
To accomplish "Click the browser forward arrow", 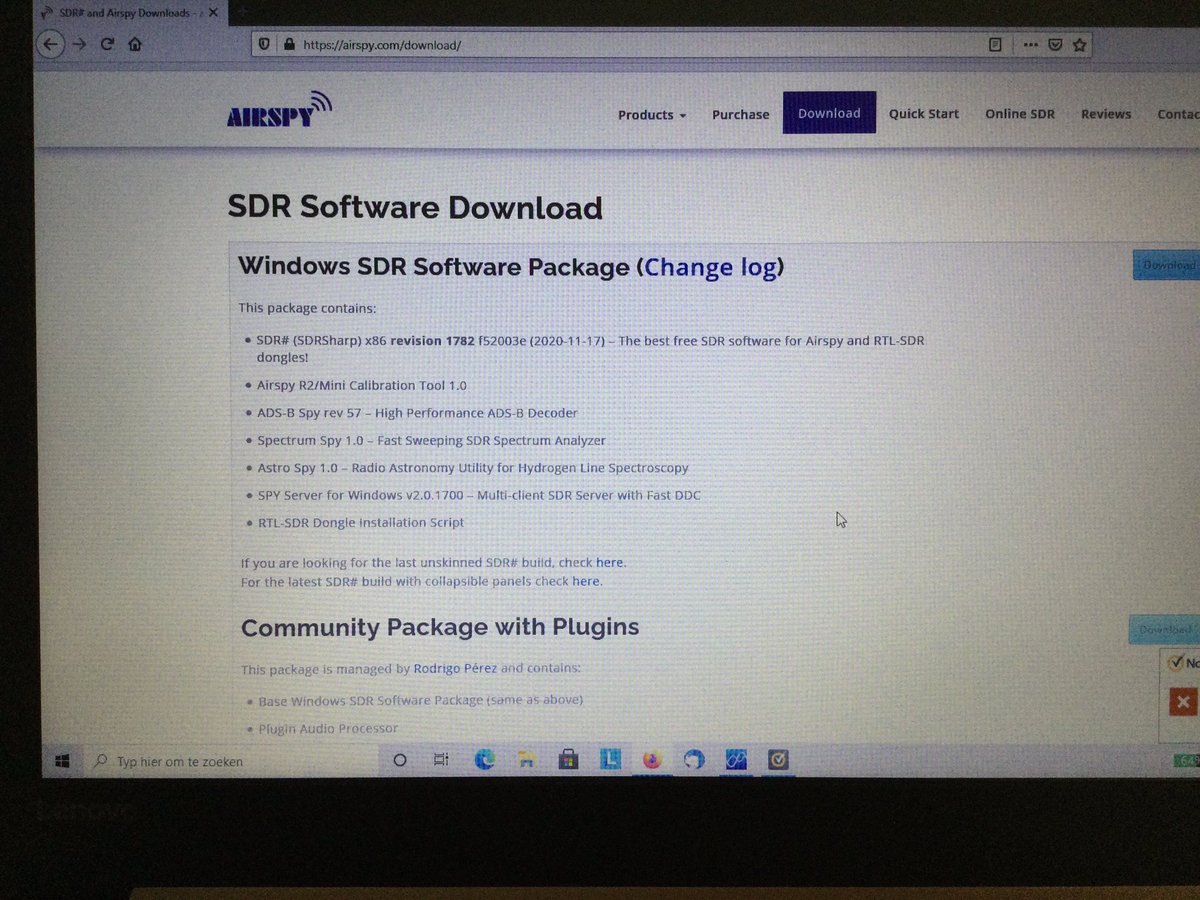I will click(79, 44).
